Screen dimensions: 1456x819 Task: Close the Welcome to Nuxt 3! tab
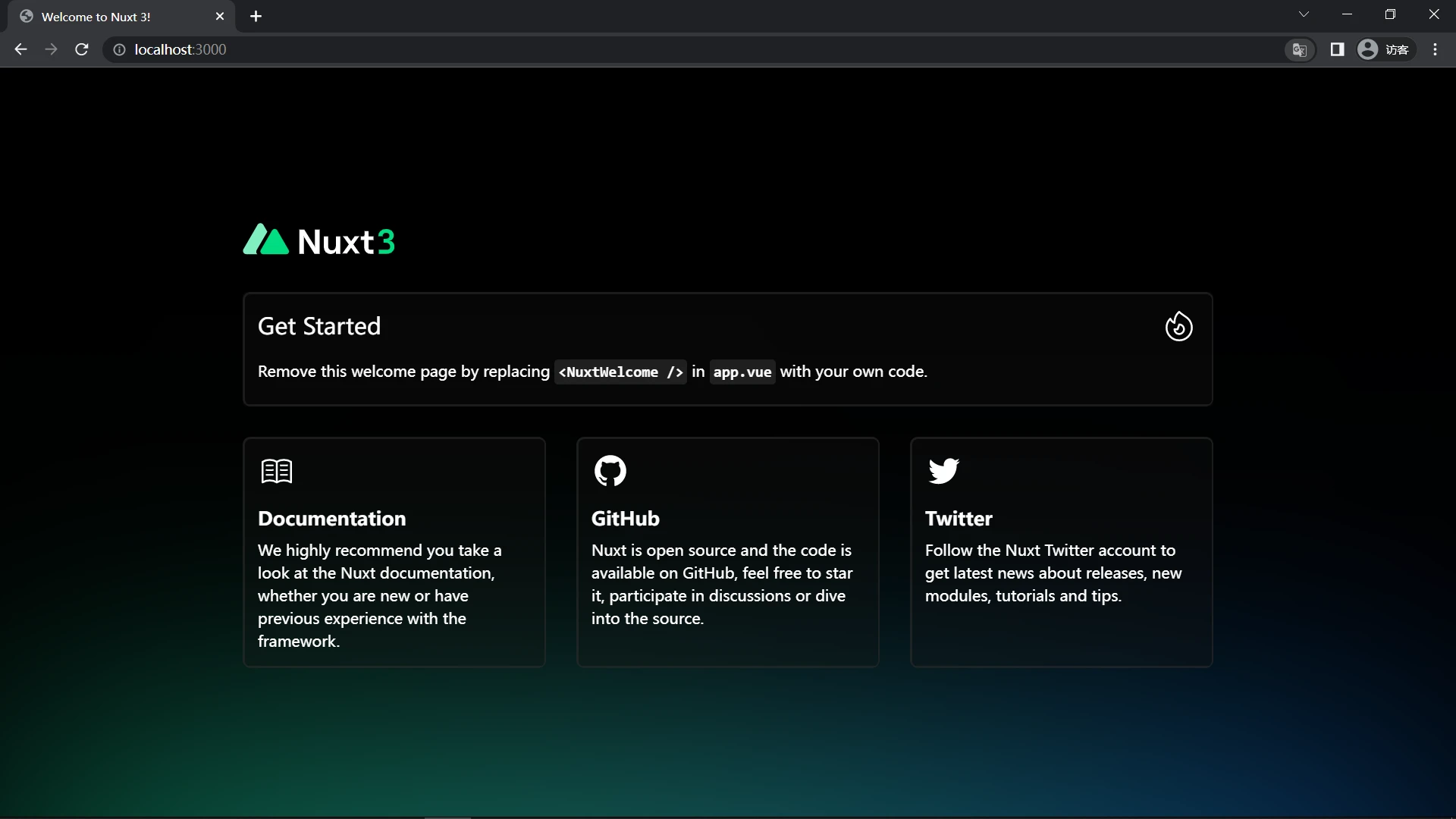(220, 17)
